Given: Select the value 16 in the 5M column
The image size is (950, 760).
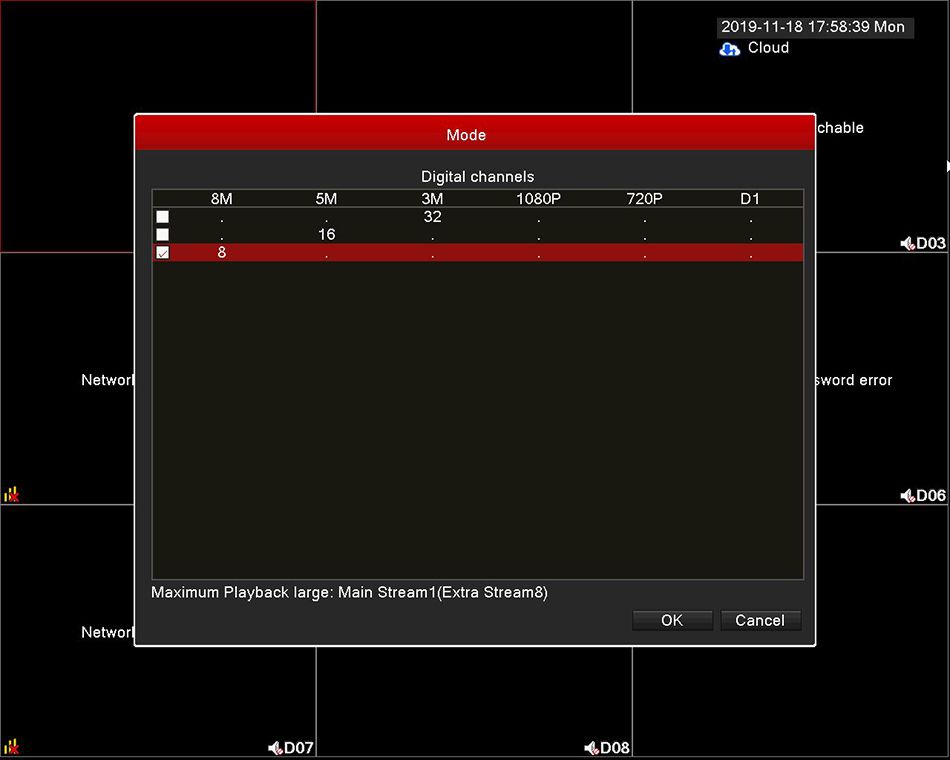Looking at the screenshot, I should click(327, 234).
